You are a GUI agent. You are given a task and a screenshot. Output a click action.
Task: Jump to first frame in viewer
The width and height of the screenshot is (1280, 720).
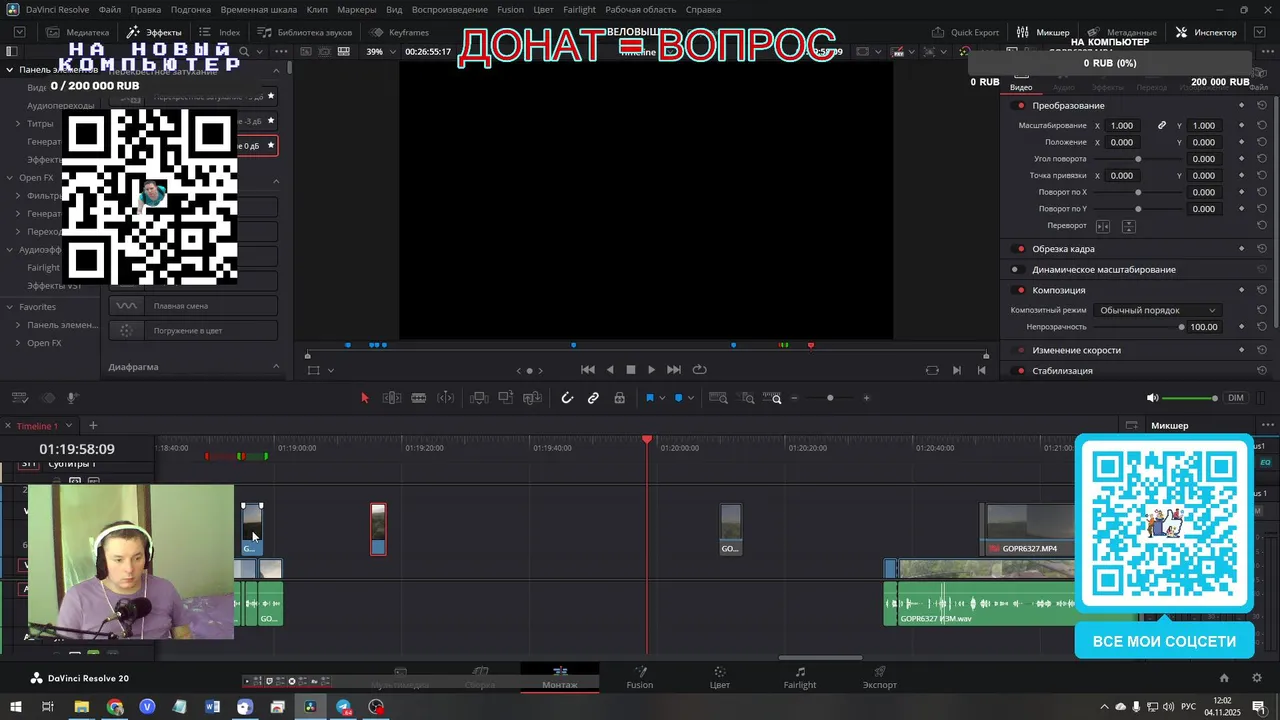tap(588, 370)
